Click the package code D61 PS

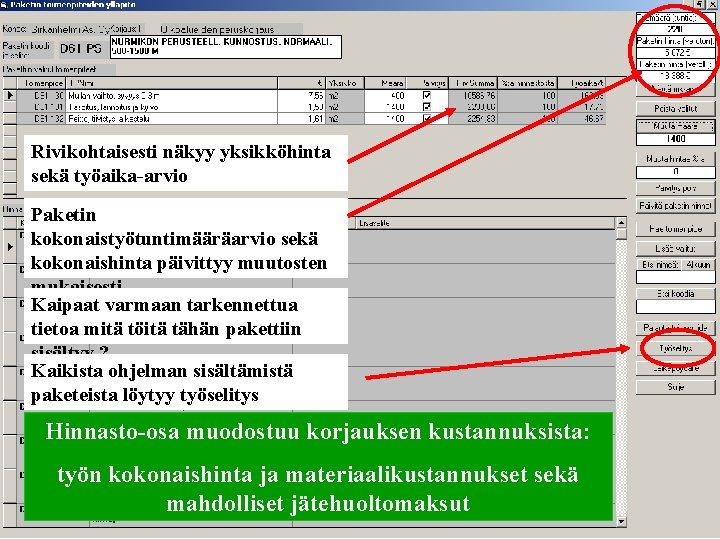81,49
